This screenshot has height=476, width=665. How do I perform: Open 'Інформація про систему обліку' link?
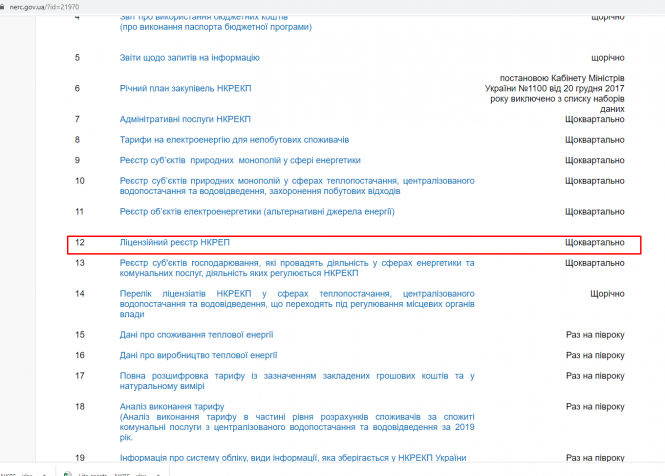296,457
